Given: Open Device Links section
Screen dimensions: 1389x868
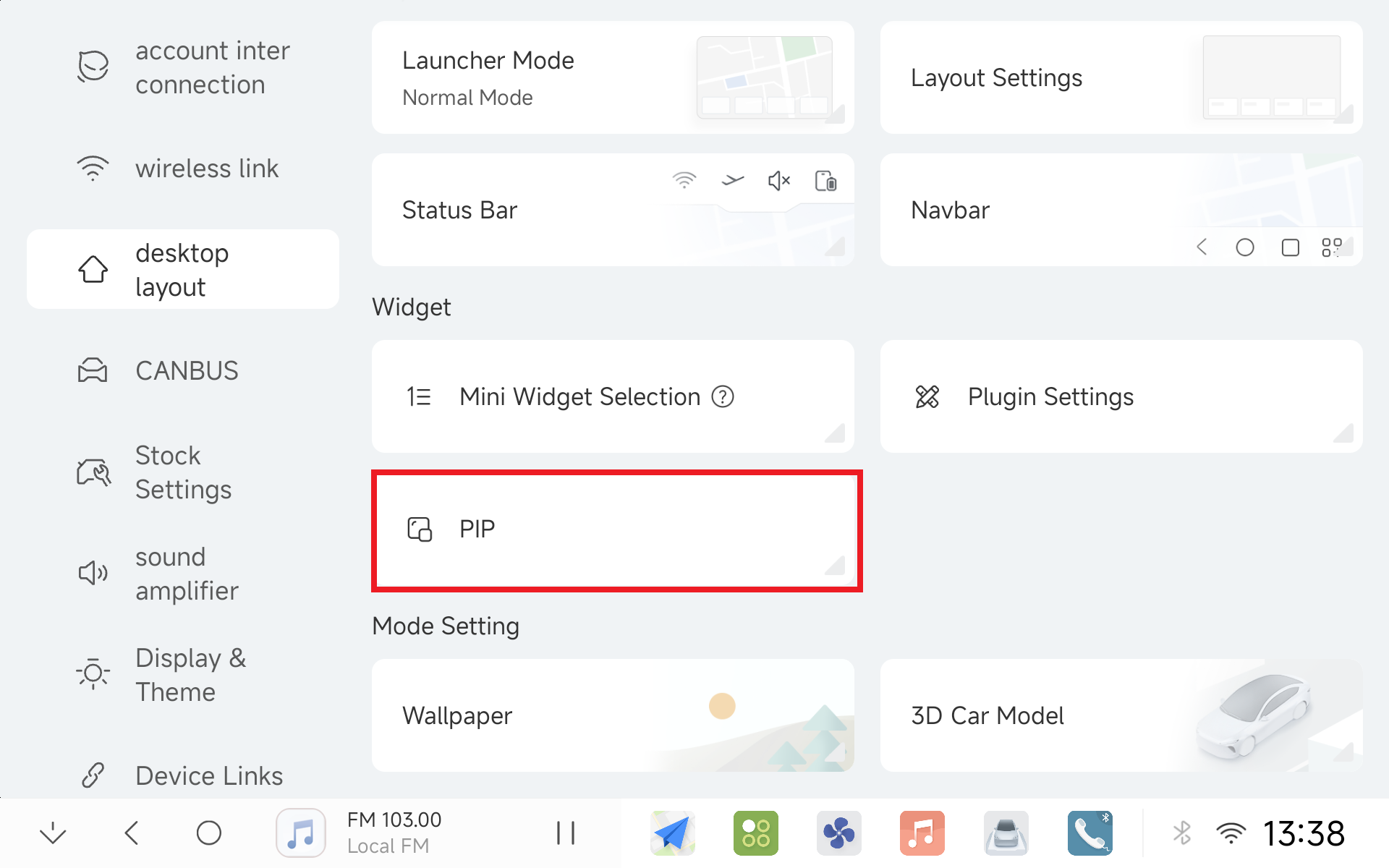Looking at the screenshot, I should [x=183, y=775].
